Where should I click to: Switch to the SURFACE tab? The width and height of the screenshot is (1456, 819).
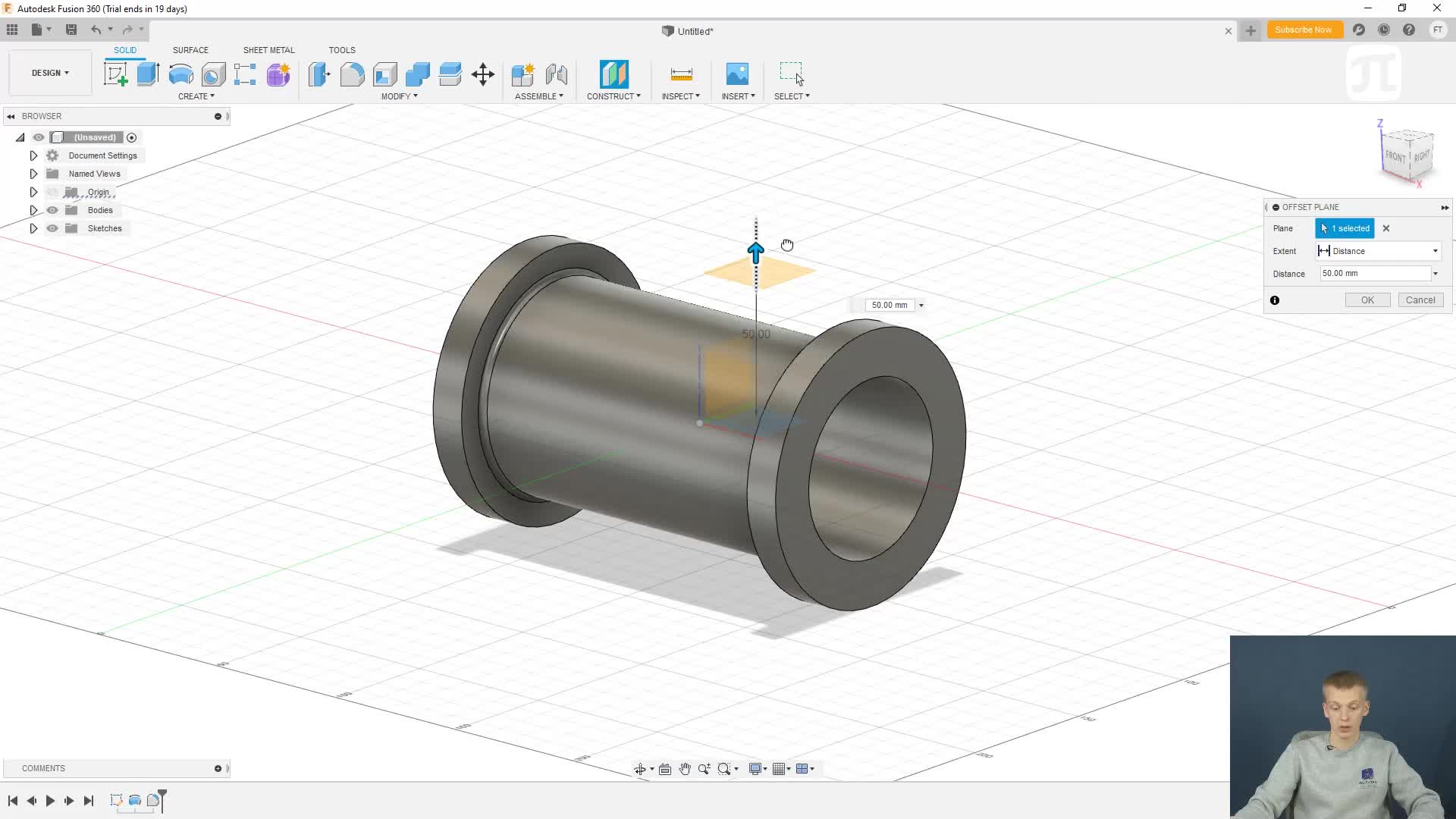pos(190,50)
